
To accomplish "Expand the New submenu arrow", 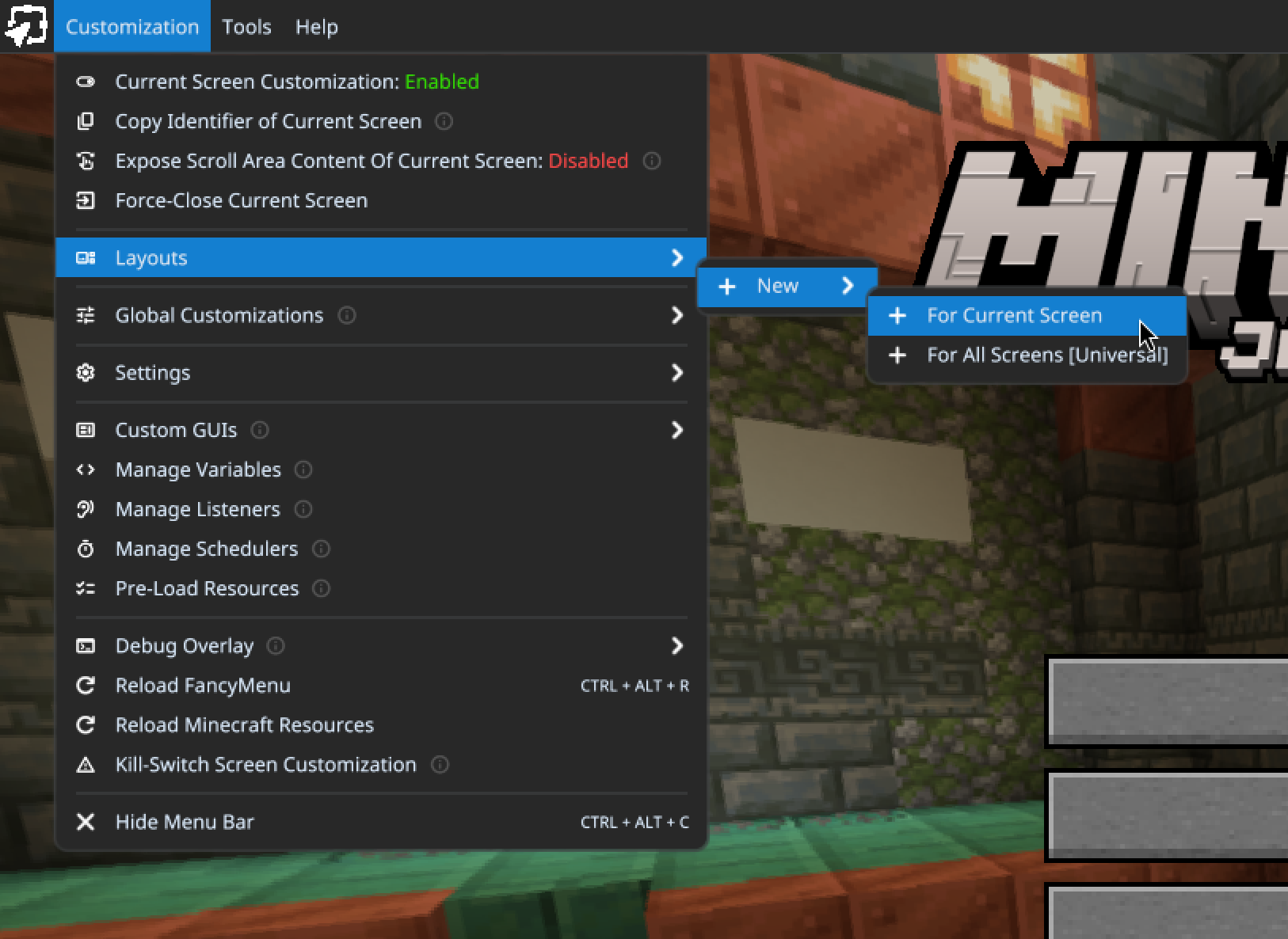I will pos(848,286).
